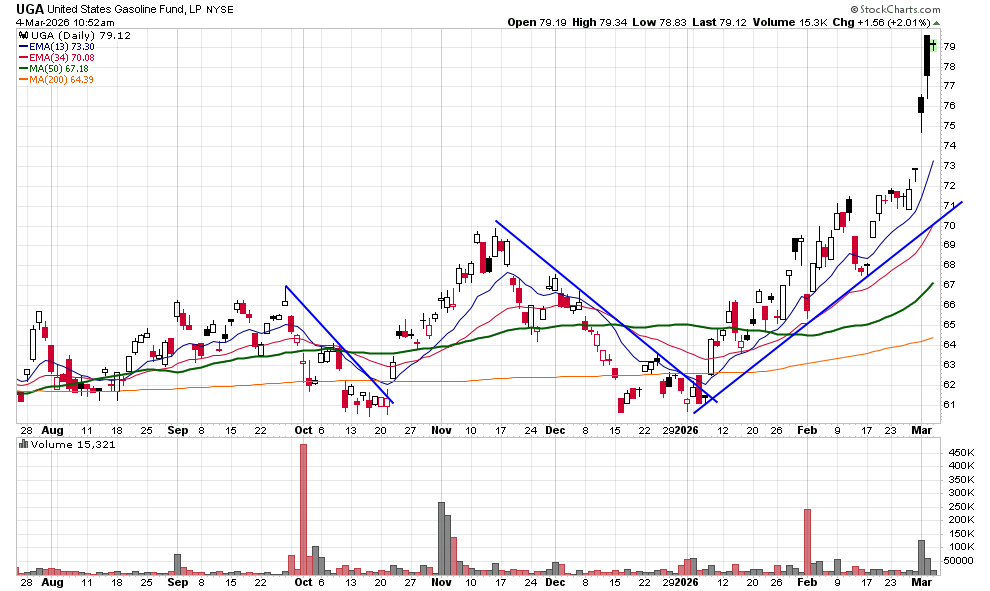Click the 79 label on the price axis
The height and width of the screenshot is (591, 990).
tap(950, 47)
